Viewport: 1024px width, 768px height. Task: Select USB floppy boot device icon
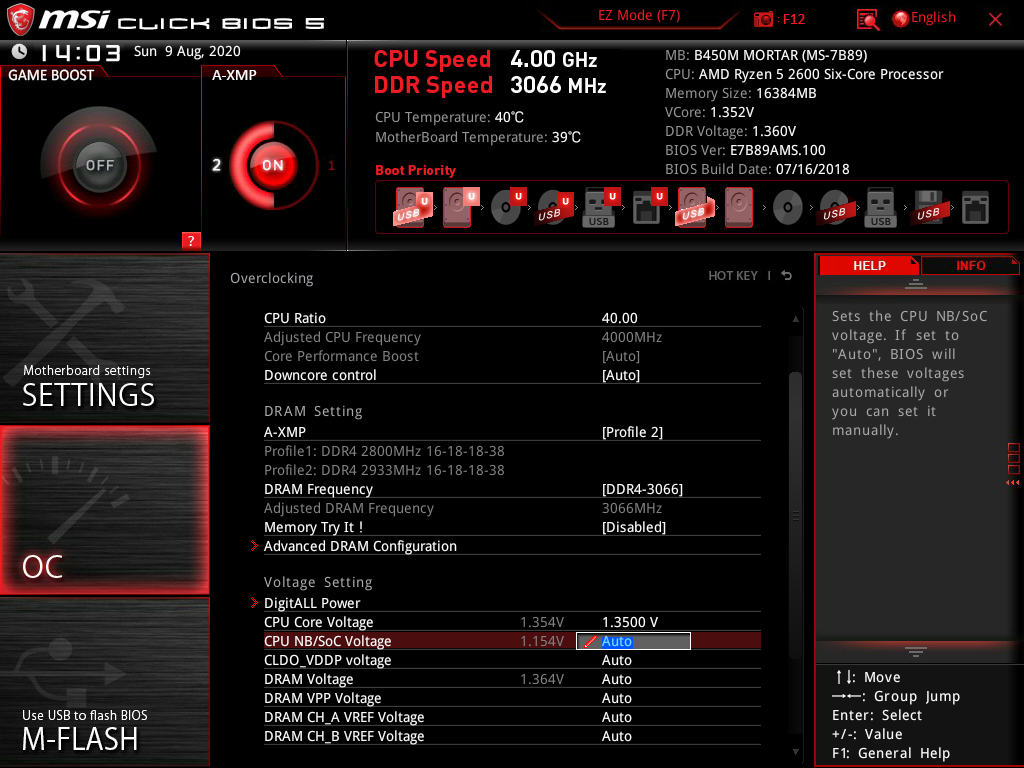point(928,207)
